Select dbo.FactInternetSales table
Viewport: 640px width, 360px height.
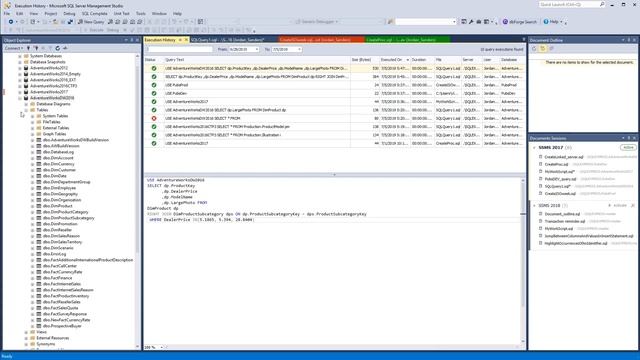click(x=62, y=284)
